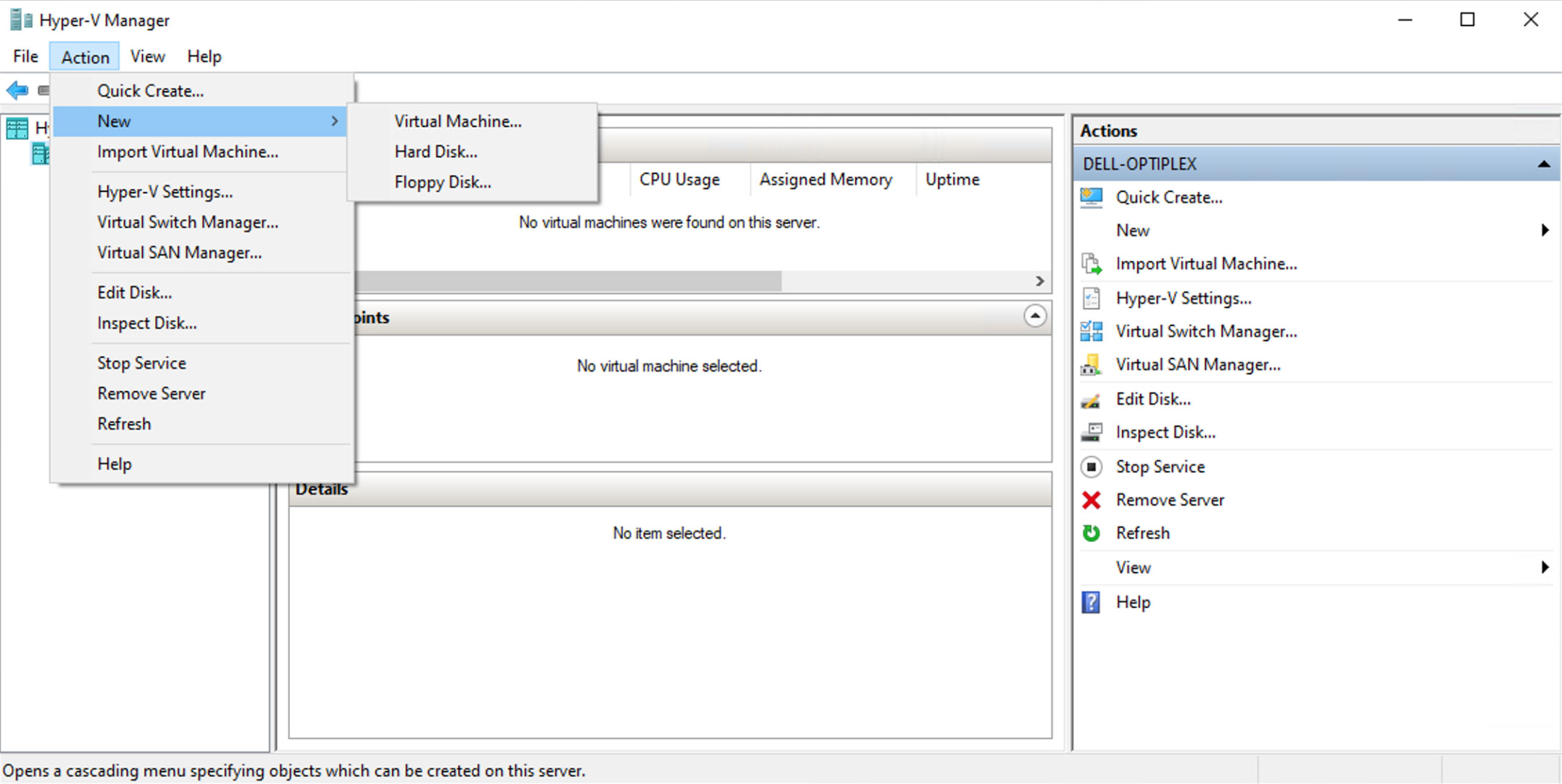The width and height of the screenshot is (1562, 784).
Task: Close the open Action menu via its tab
Action: (84, 56)
